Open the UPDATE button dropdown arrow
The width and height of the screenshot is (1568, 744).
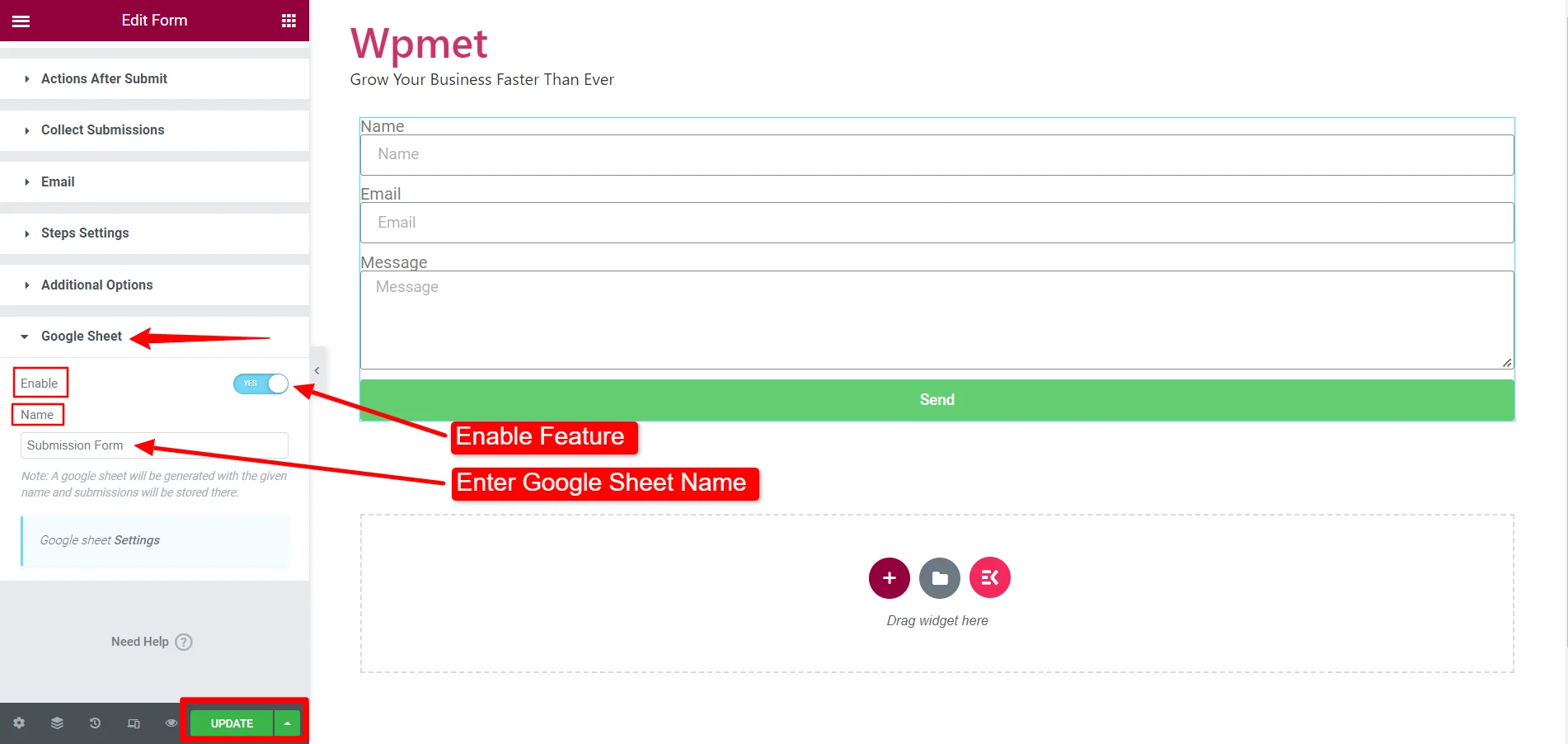coord(287,723)
